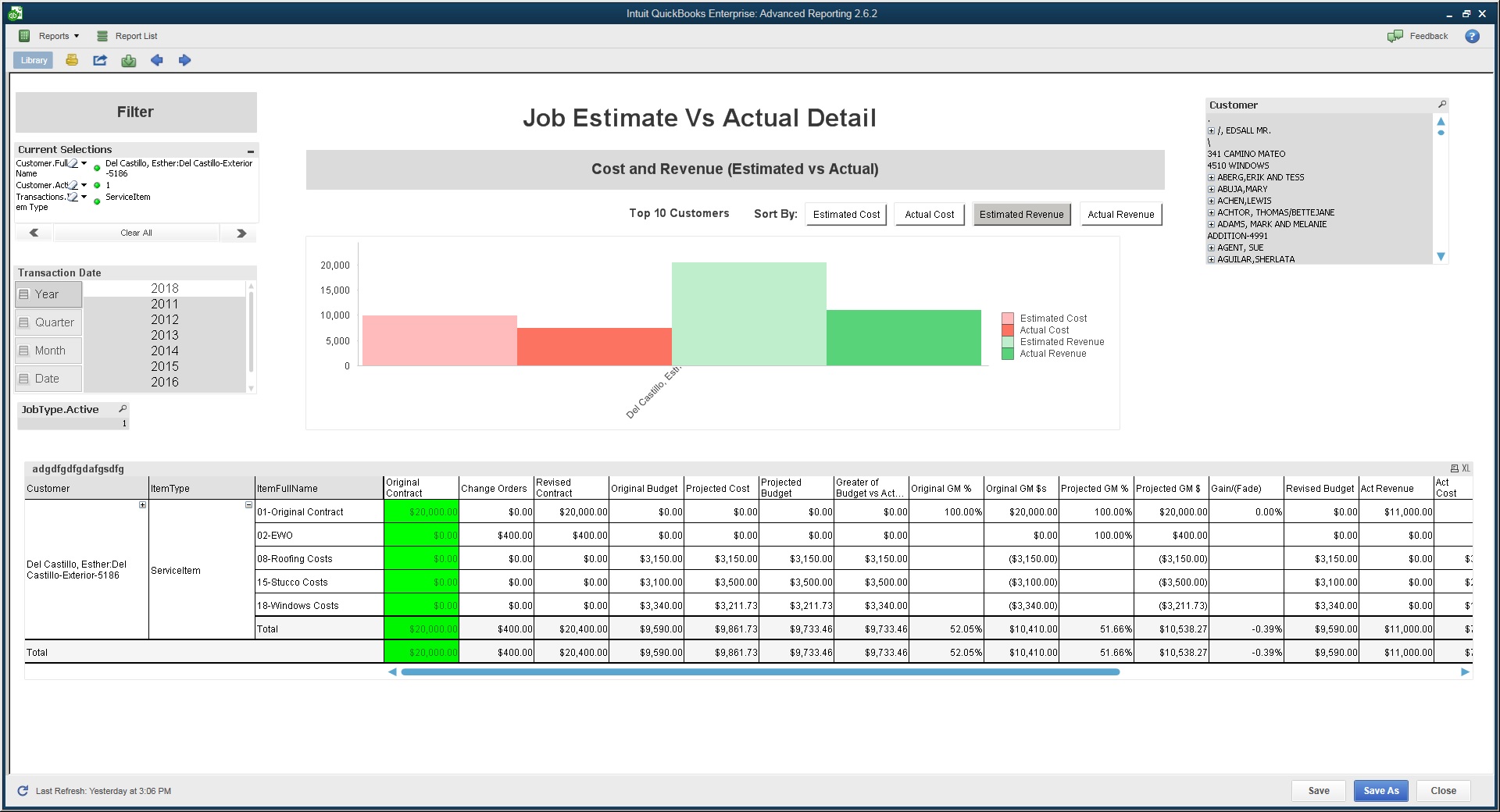
Task: Select year 2018 in Transaction Date
Action: click(165, 288)
